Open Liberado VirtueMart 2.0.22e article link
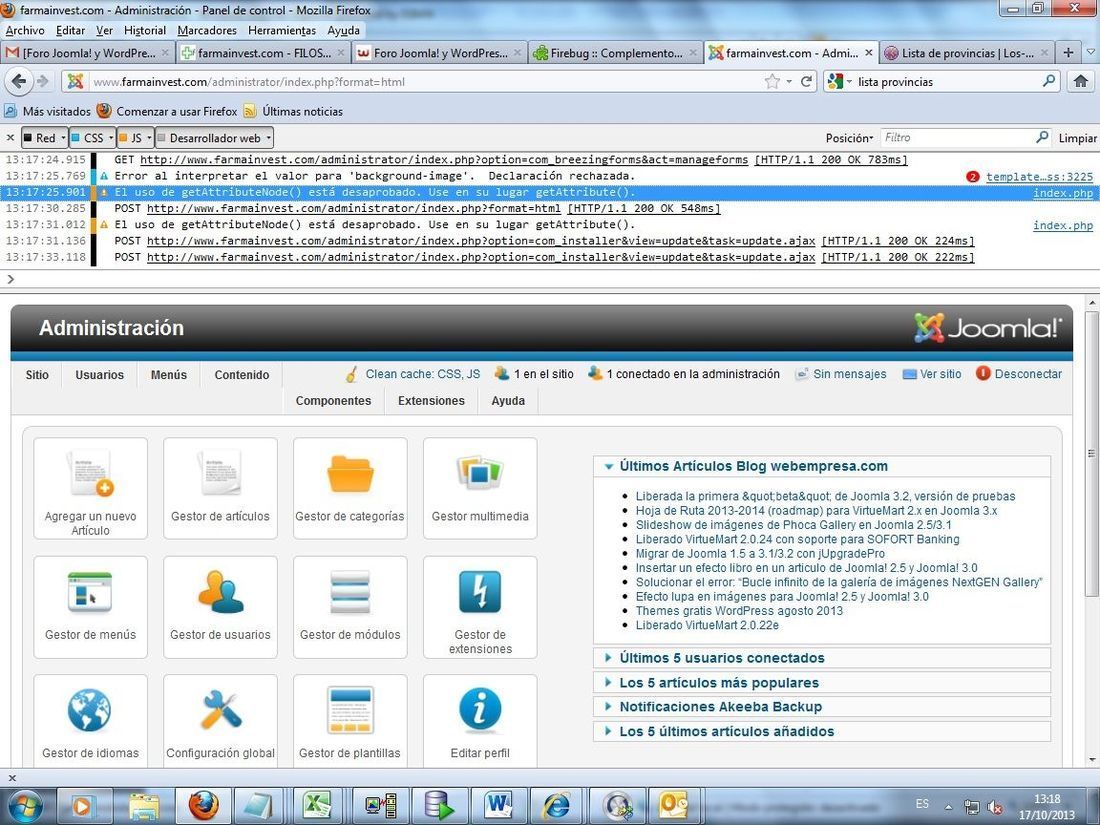Viewport: 1100px width, 825px height. [x=707, y=625]
